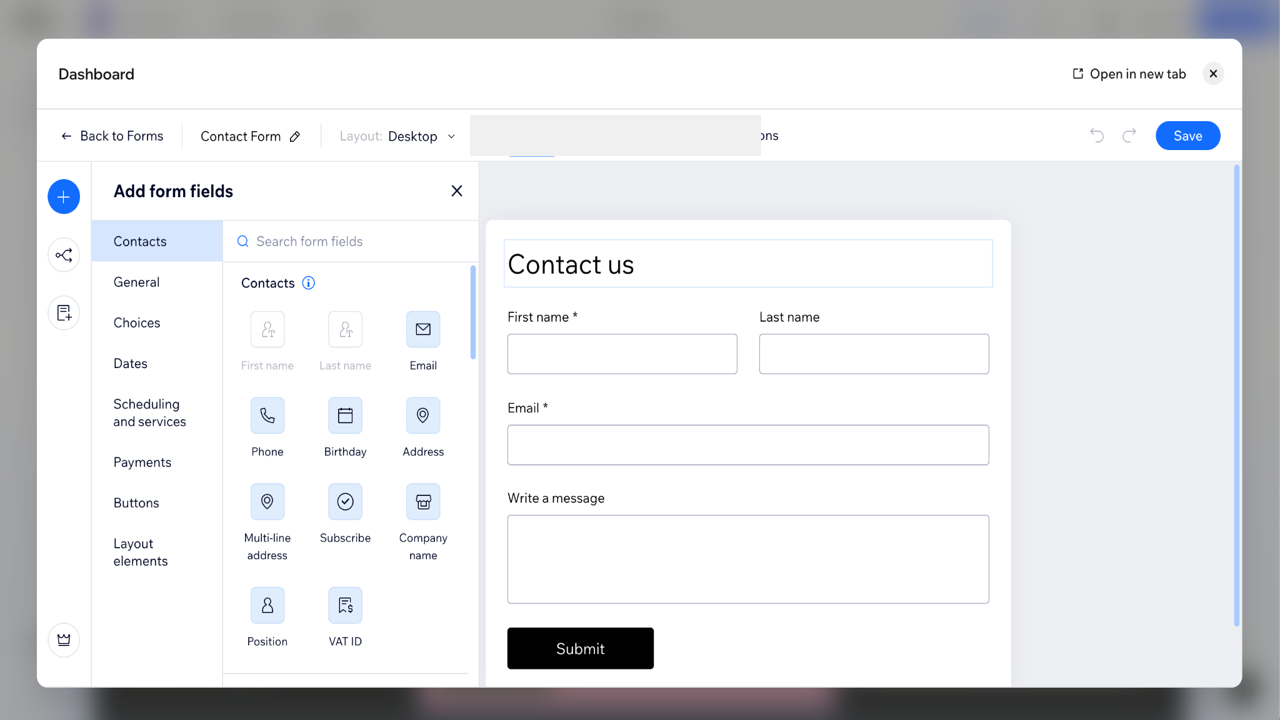Click the Last name label on form
The height and width of the screenshot is (720, 1280).
789,317
